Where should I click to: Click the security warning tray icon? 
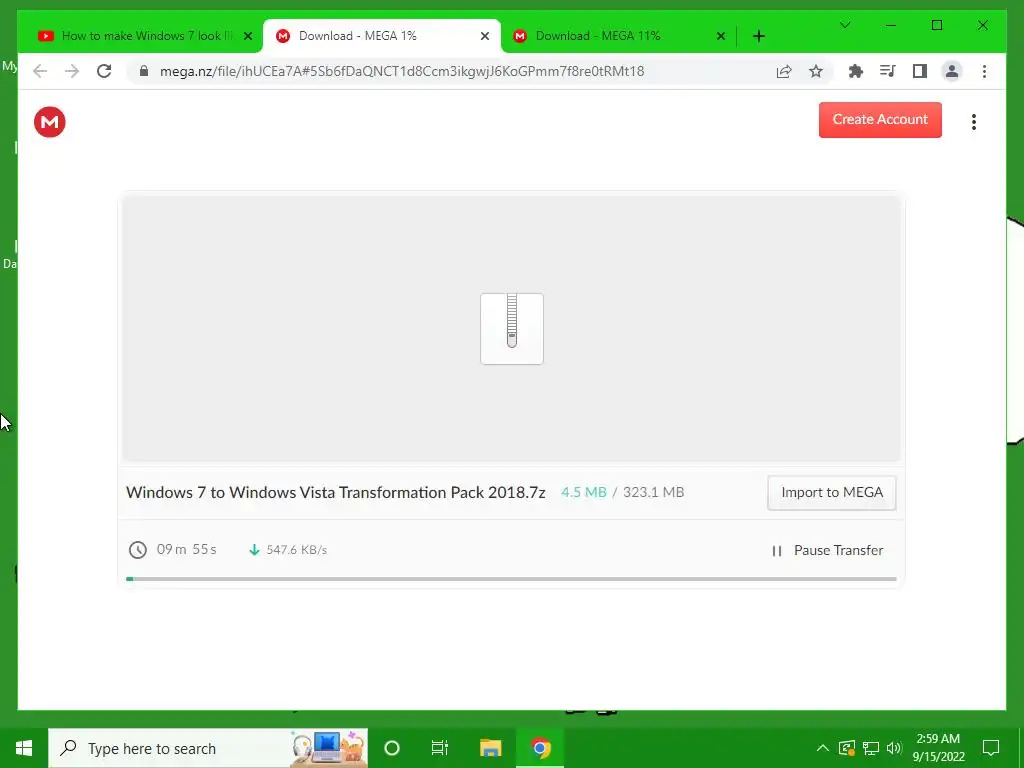pos(846,748)
